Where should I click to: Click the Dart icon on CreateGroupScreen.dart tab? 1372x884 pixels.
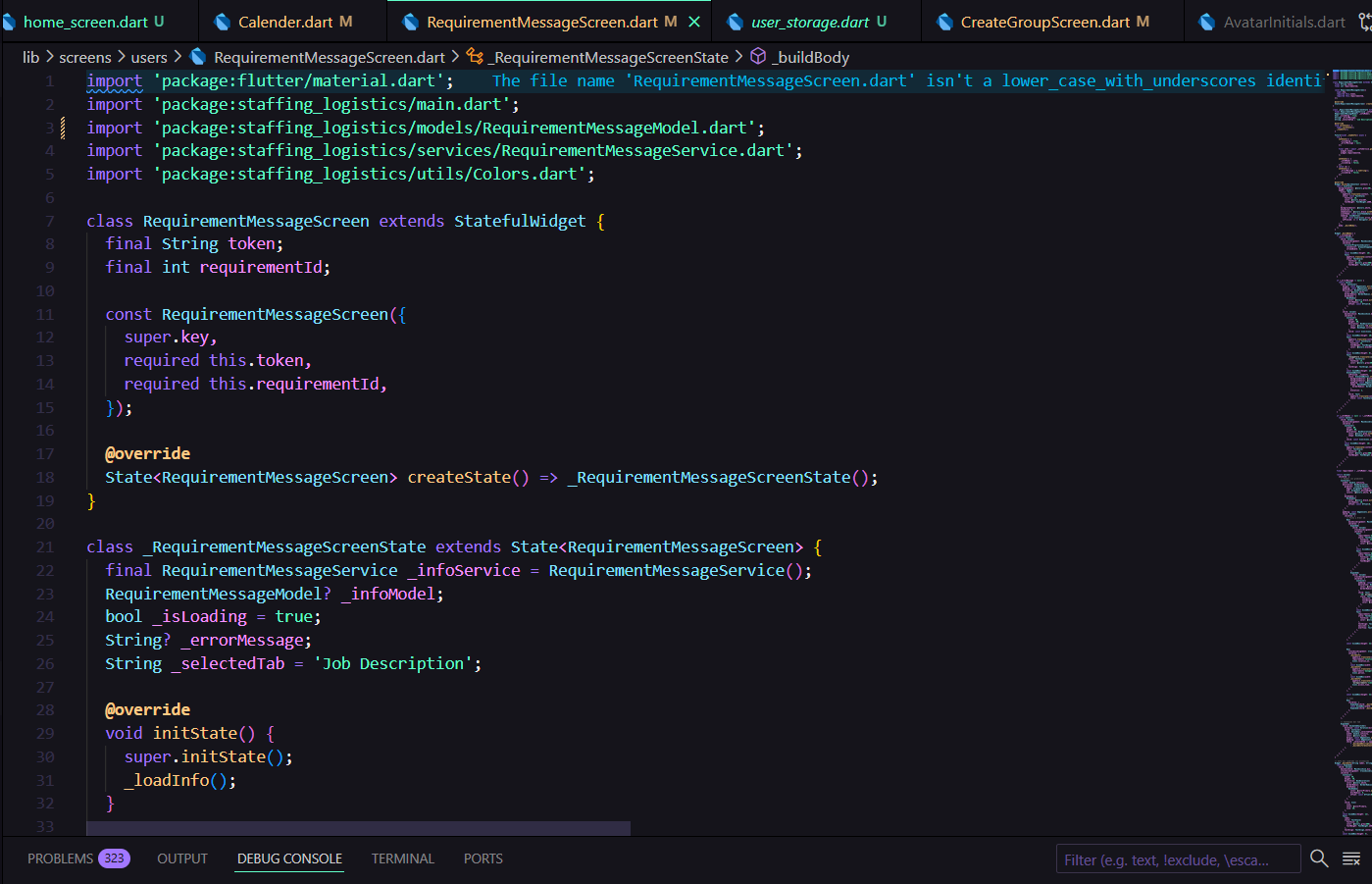(944, 22)
